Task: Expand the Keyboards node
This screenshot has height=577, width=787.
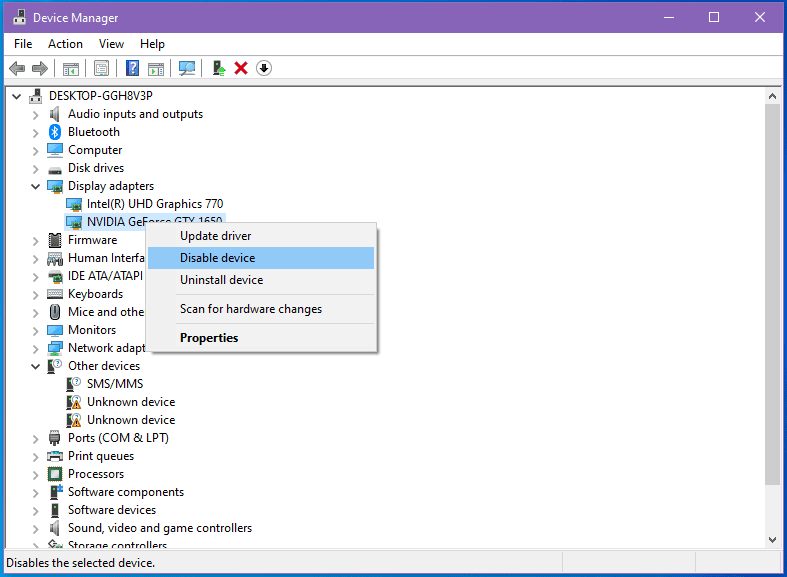Action: pyautogui.click(x=35, y=295)
